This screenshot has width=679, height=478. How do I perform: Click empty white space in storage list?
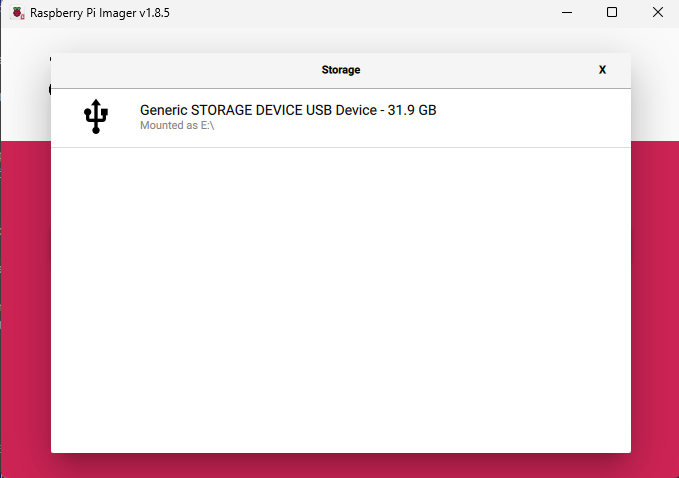coord(340,300)
